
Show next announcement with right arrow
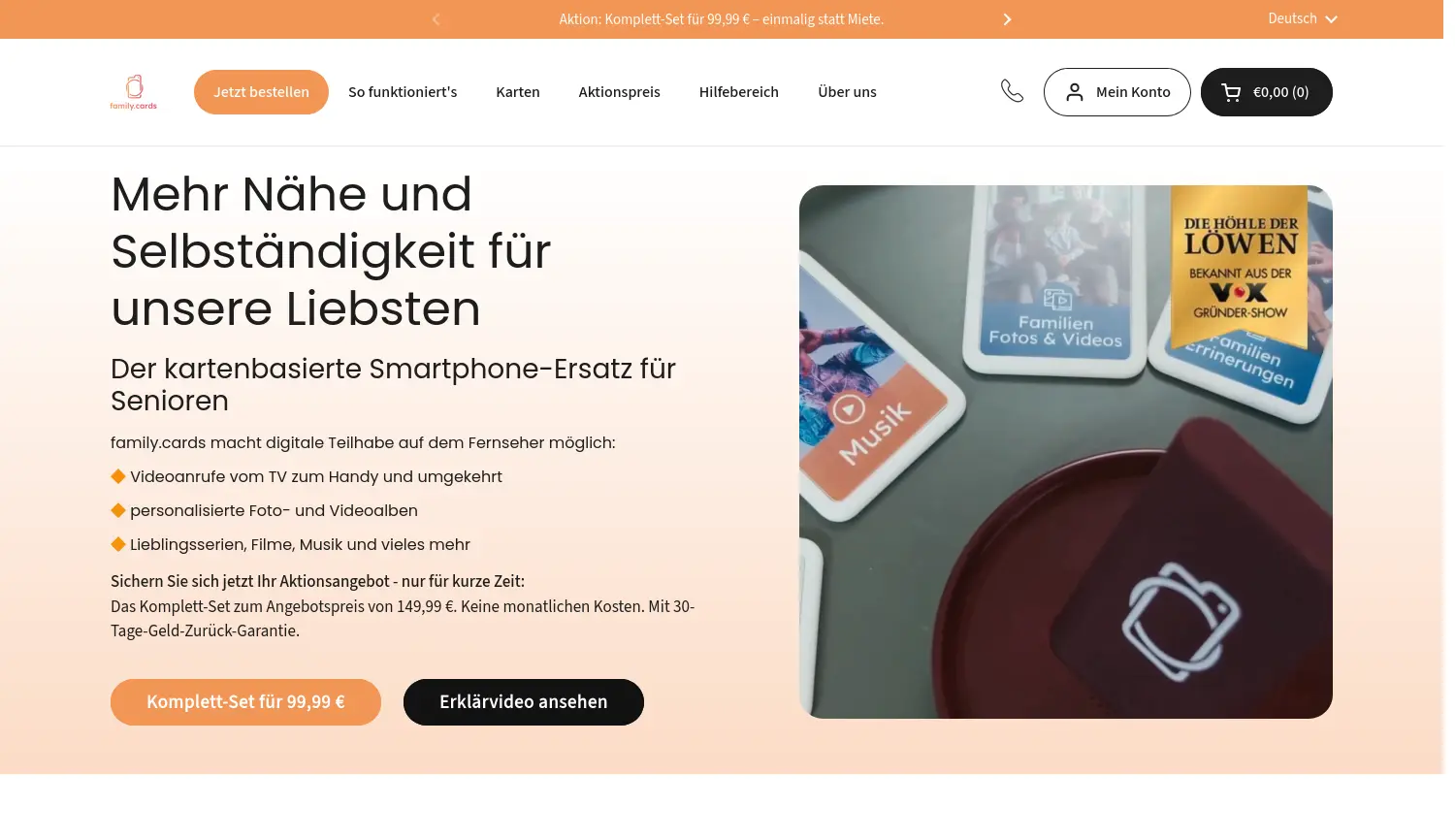pyautogui.click(x=1007, y=19)
